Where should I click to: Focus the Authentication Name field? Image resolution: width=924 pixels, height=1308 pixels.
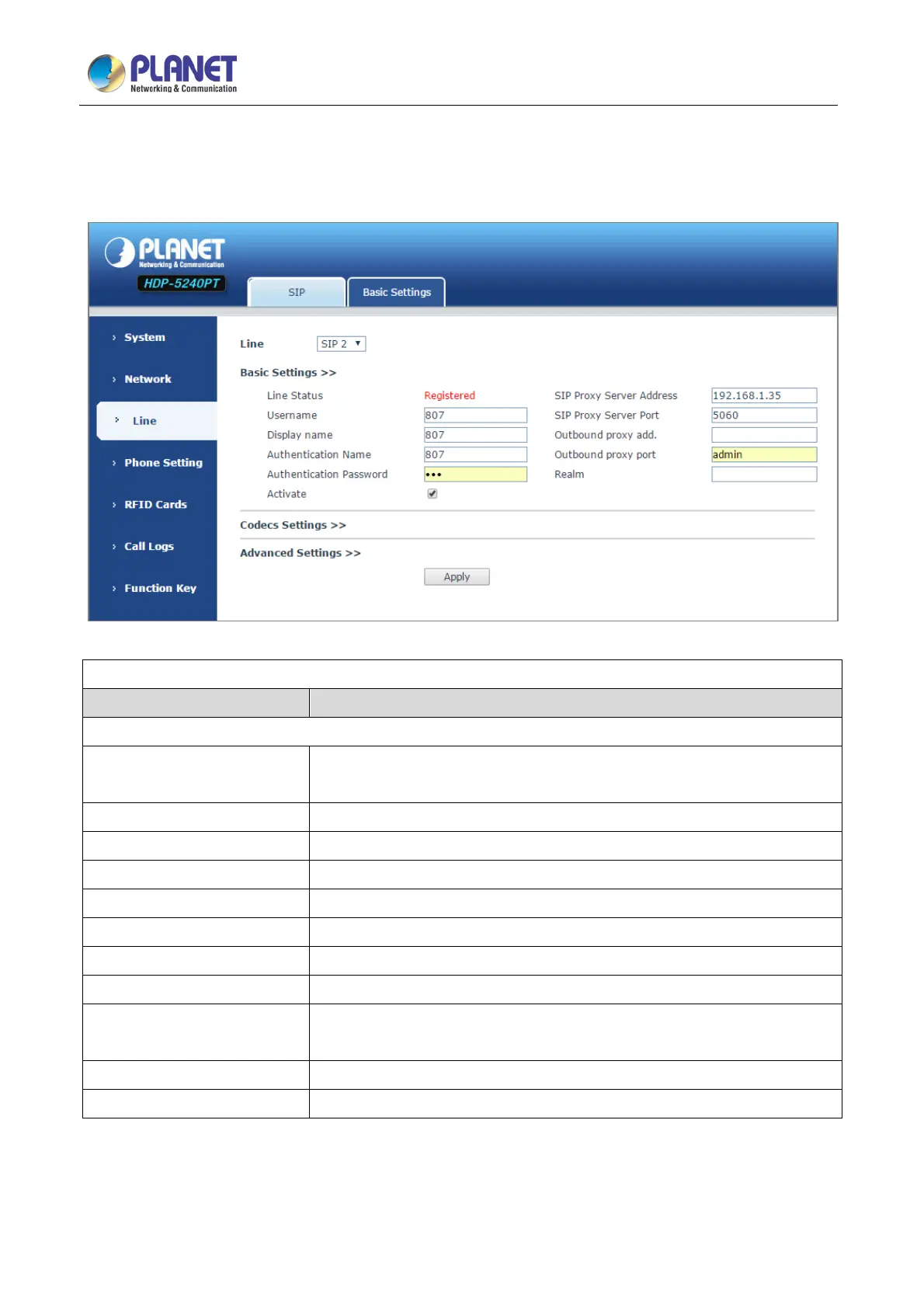tap(475, 454)
